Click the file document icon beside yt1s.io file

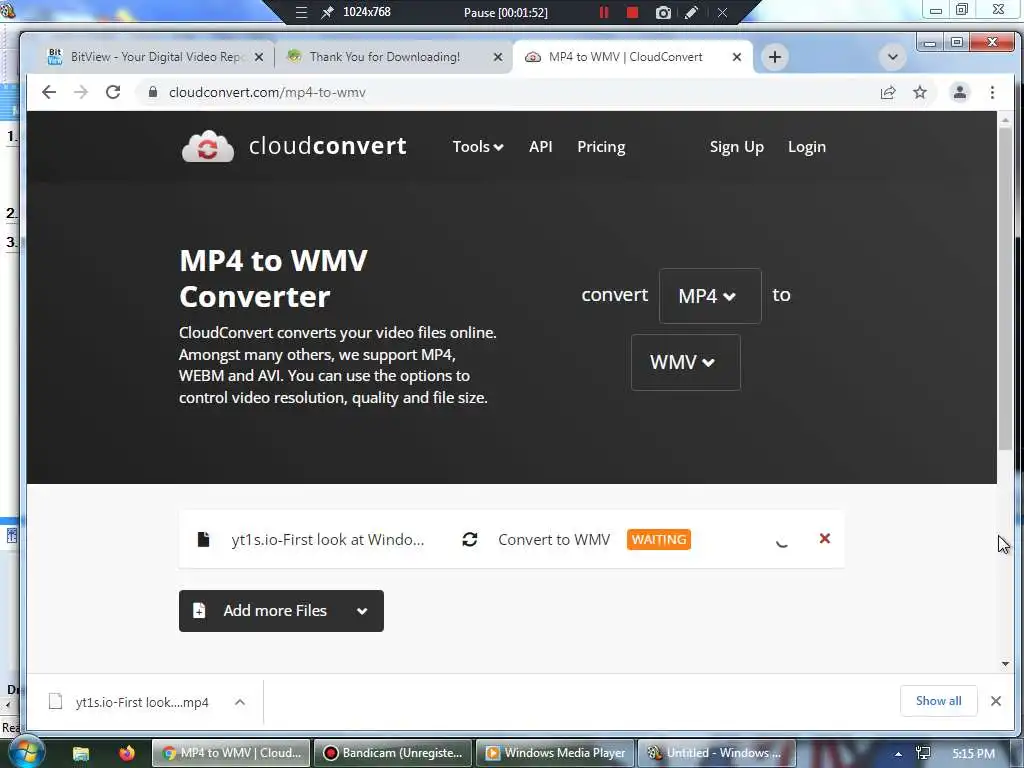click(x=203, y=539)
